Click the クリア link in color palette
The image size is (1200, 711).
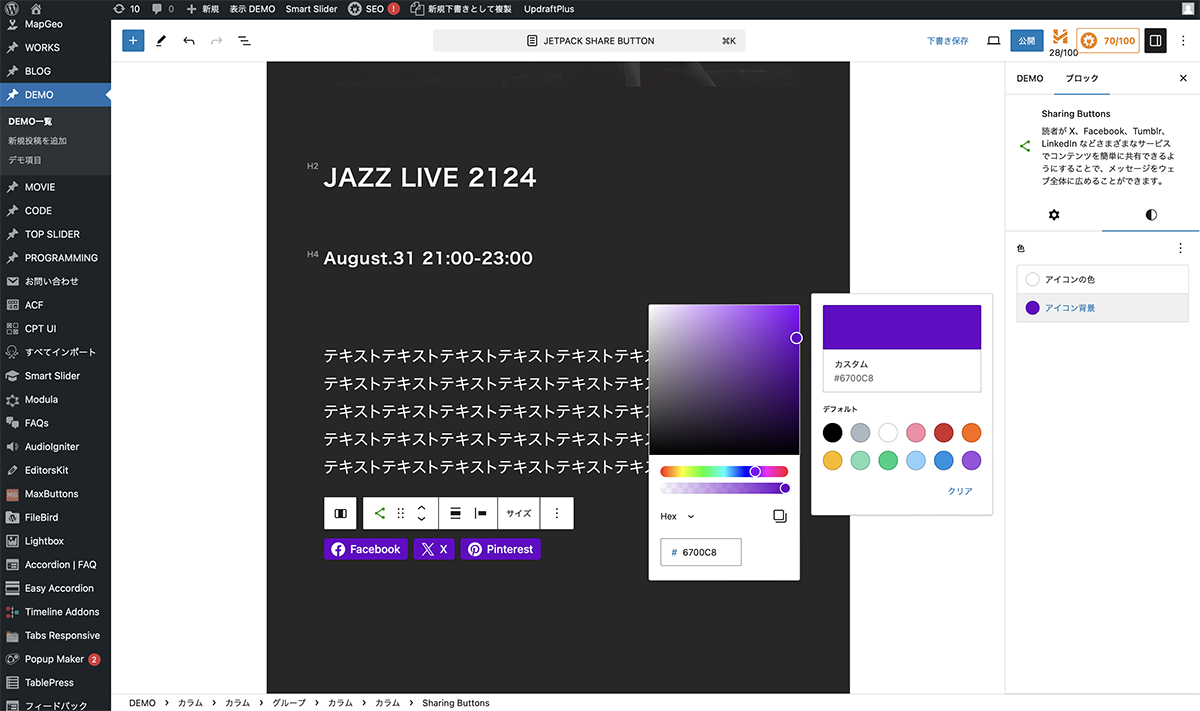tap(959, 491)
